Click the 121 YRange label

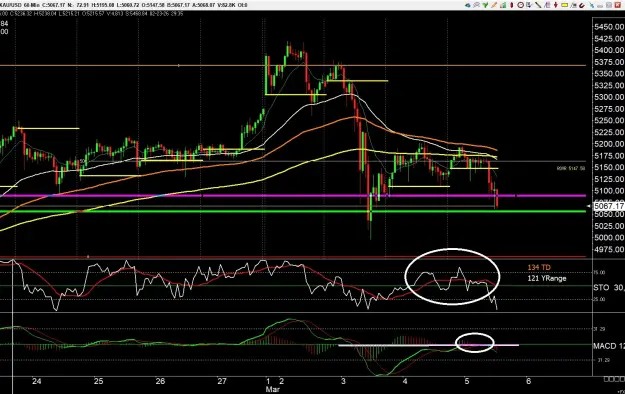[x=546, y=278]
